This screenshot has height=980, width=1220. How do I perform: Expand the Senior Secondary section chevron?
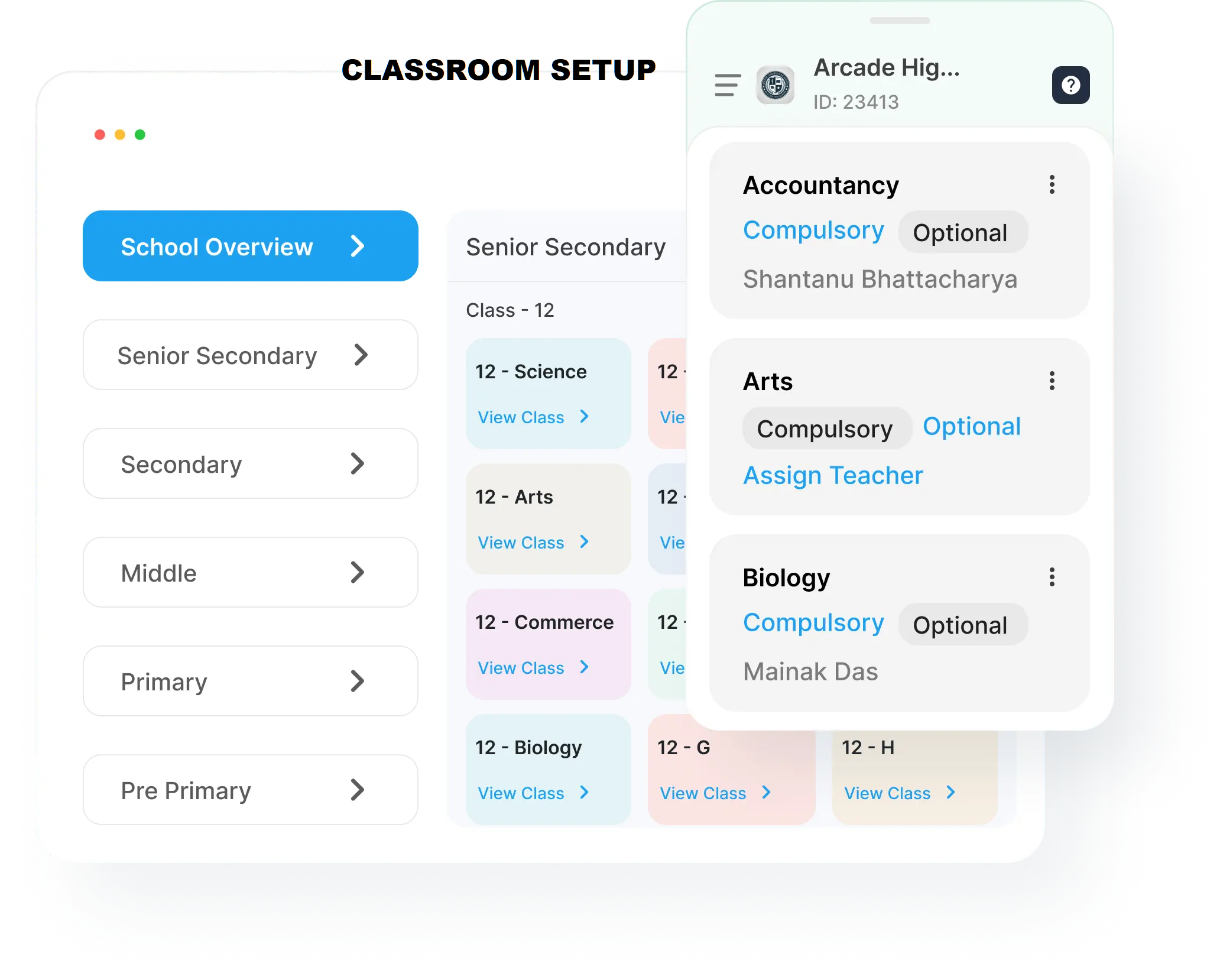(361, 355)
